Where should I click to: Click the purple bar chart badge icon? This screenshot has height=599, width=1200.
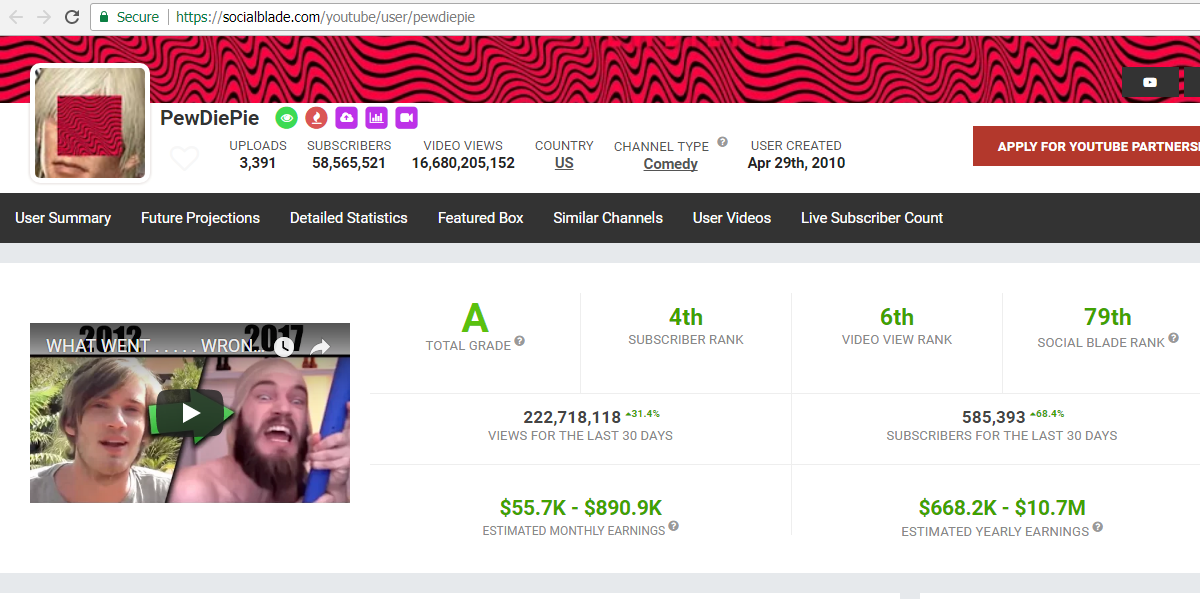coord(376,118)
